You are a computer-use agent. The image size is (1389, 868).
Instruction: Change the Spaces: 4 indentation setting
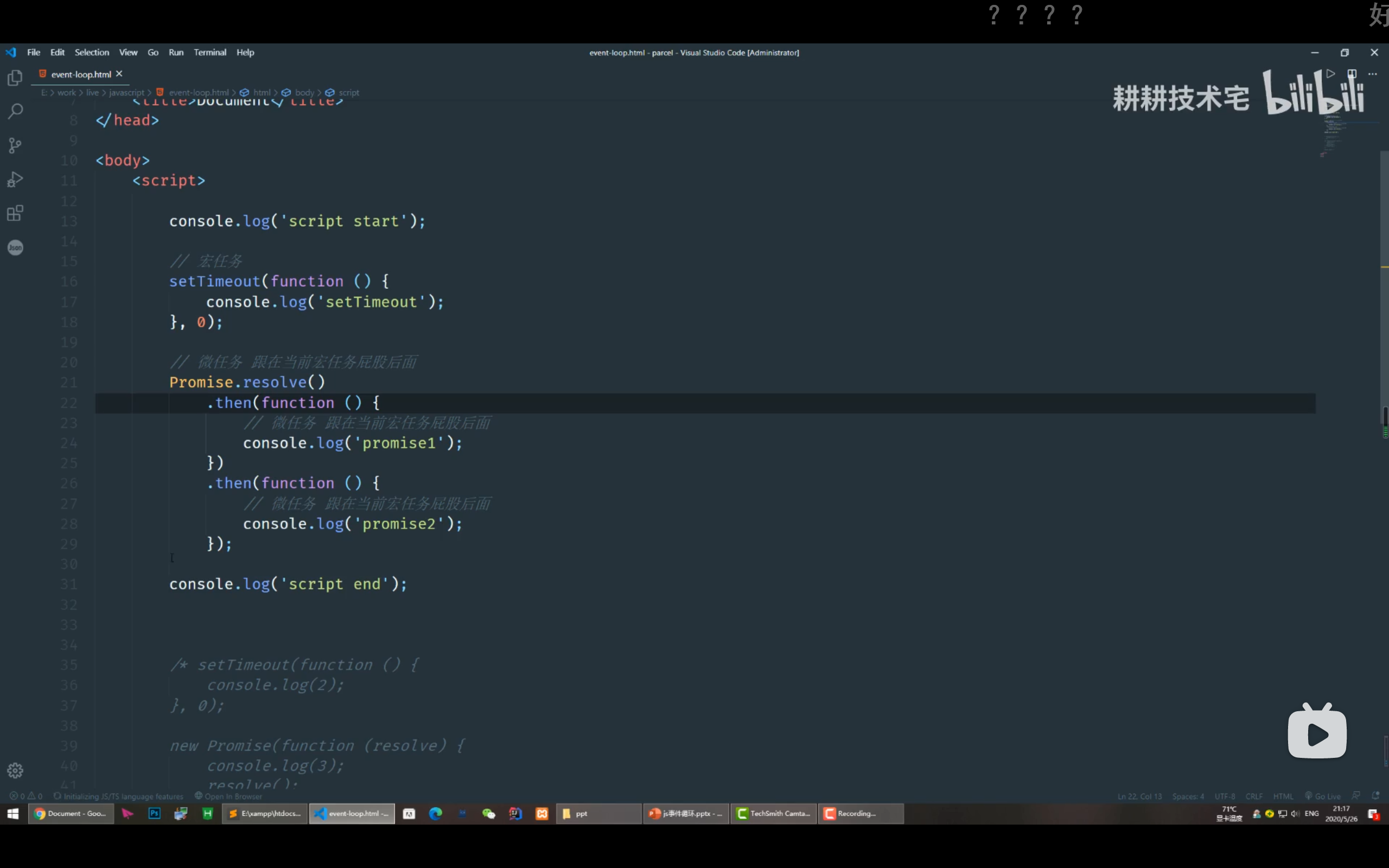coord(1188,796)
